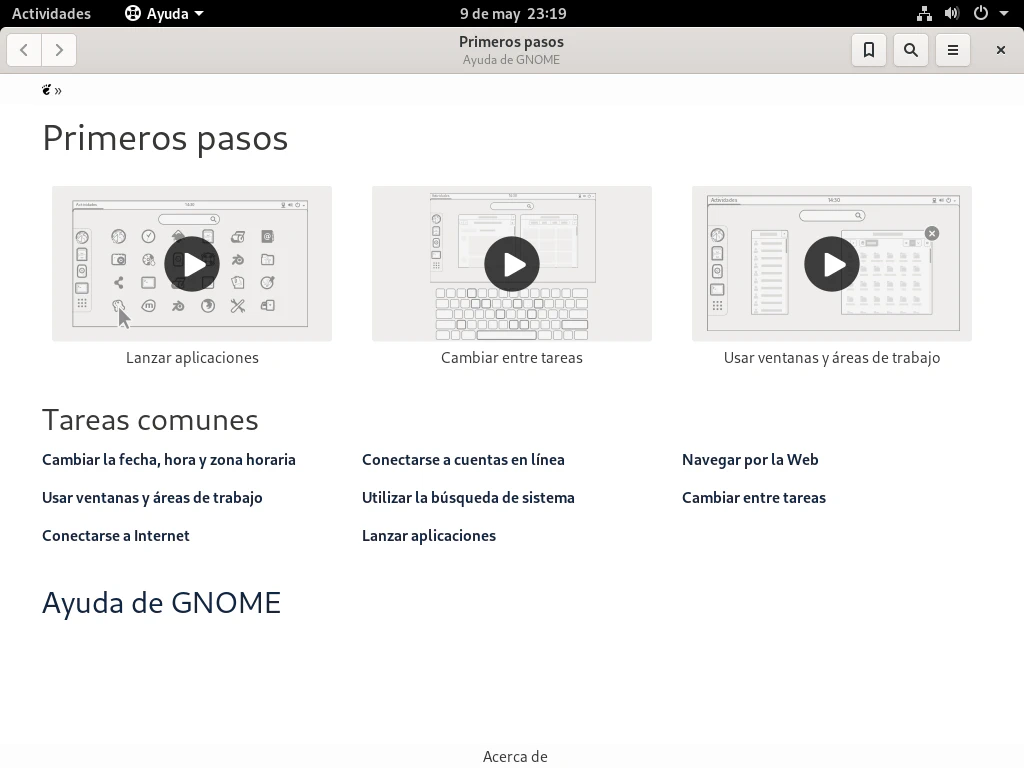This screenshot has width=1024, height=768.
Task: Open the Conectarse a cuentas en línea link
Action: click(x=463, y=460)
